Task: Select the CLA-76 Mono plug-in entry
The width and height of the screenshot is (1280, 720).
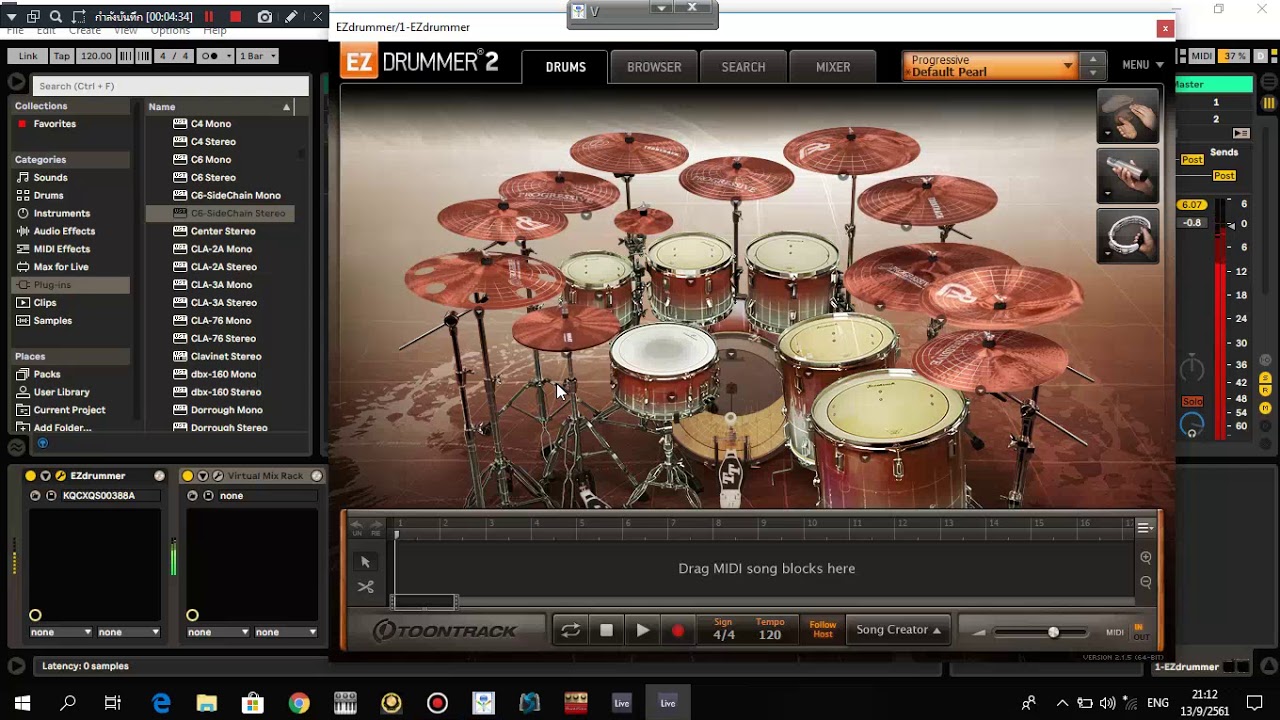Action: click(221, 321)
